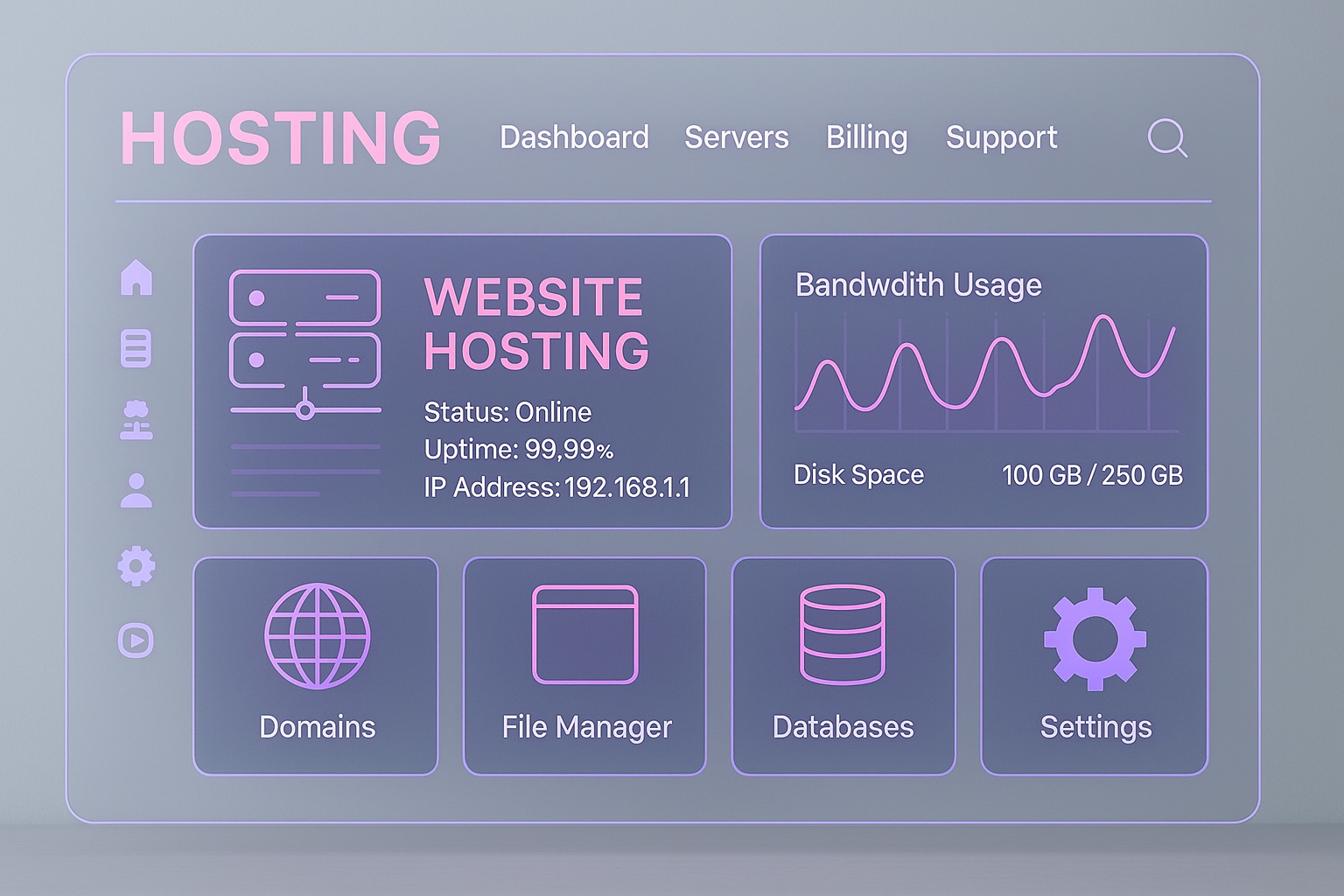The height and width of the screenshot is (896, 1344).
Task: Click the 'Disk Space' label
Action: tap(858, 475)
